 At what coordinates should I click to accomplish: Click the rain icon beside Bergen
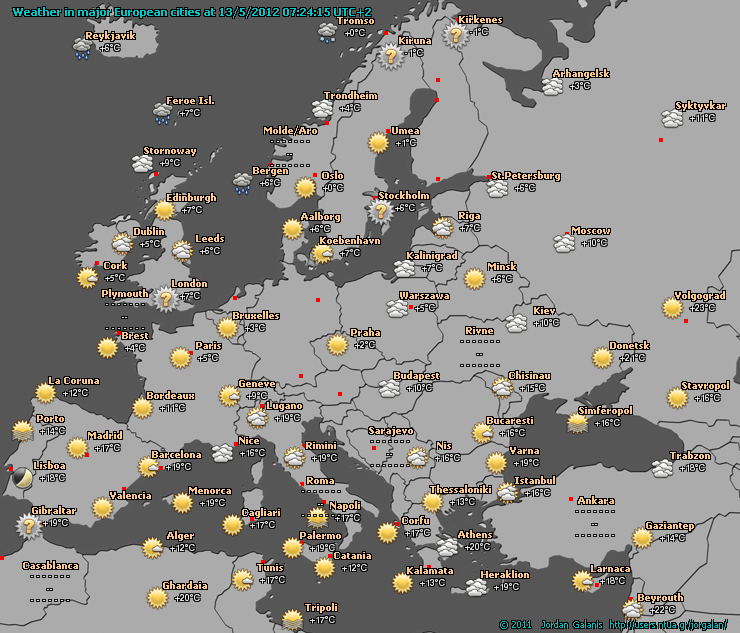coord(243,184)
